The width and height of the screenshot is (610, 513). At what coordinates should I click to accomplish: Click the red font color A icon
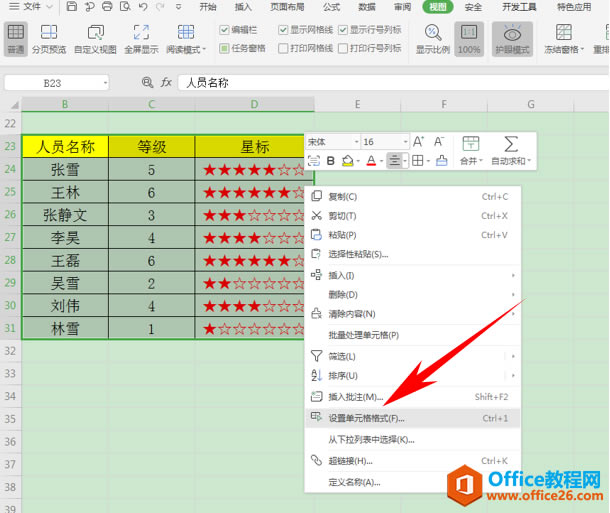pyautogui.click(x=371, y=161)
